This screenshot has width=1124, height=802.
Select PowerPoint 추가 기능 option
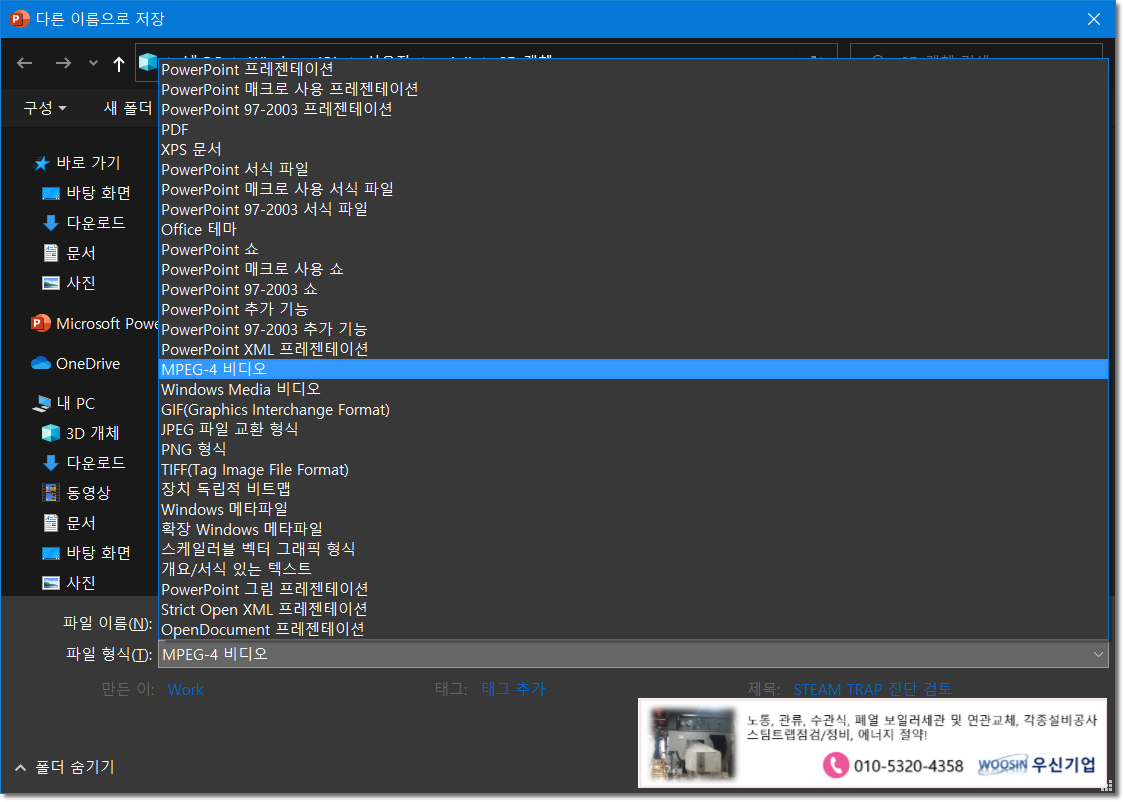click(x=633, y=310)
